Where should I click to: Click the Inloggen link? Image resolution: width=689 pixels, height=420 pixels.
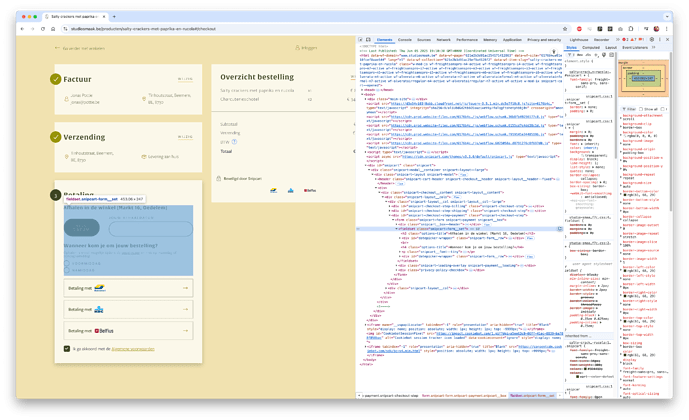(306, 47)
